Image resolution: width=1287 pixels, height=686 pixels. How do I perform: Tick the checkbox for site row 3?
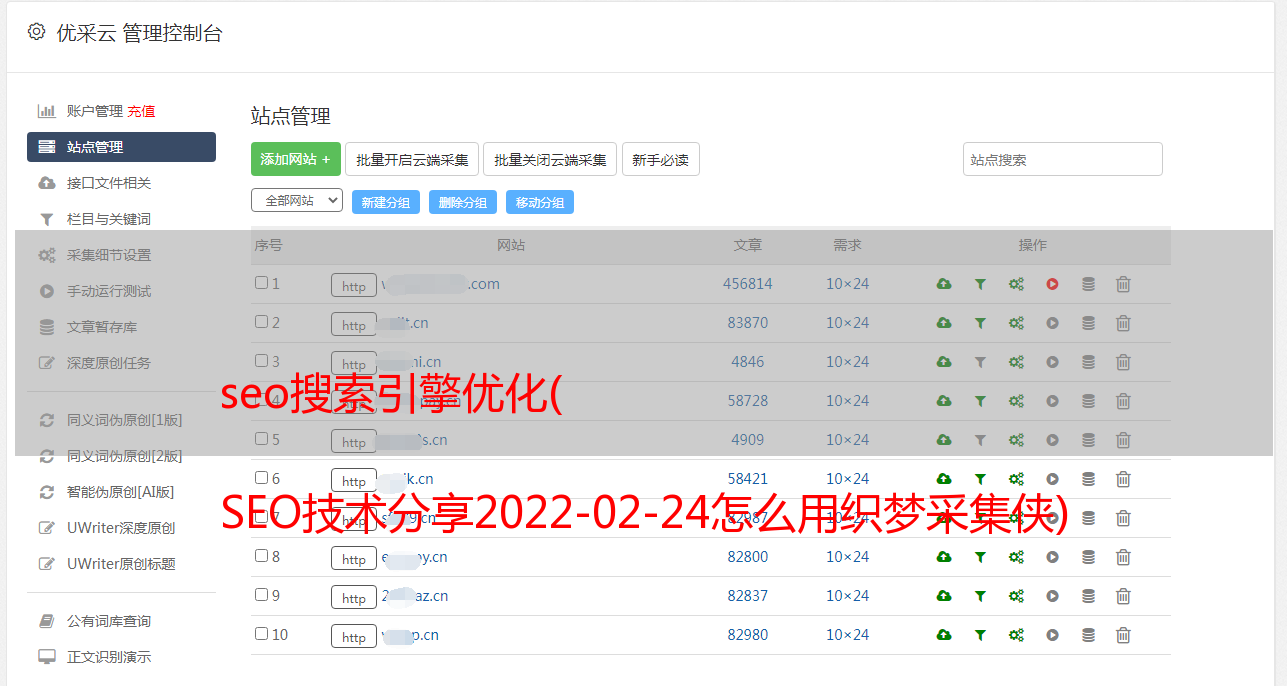pos(261,361)
